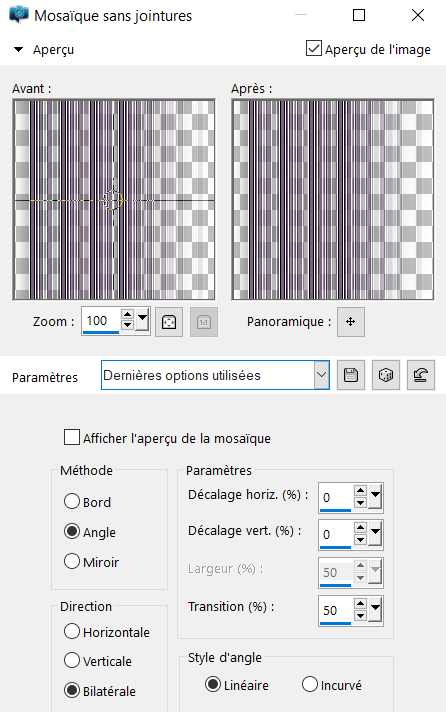446x712 pixels.
Task: Open the Transition (%) slider dropdown arrow
Action: pyautogui.click(x=375, y=611)
